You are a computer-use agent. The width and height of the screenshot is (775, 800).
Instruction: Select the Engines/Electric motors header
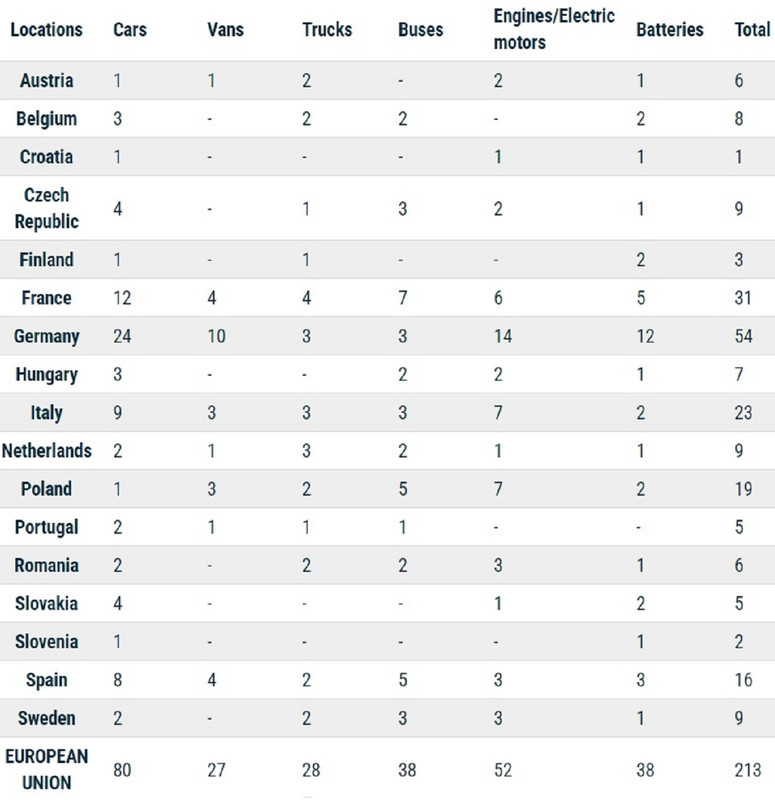554,29
